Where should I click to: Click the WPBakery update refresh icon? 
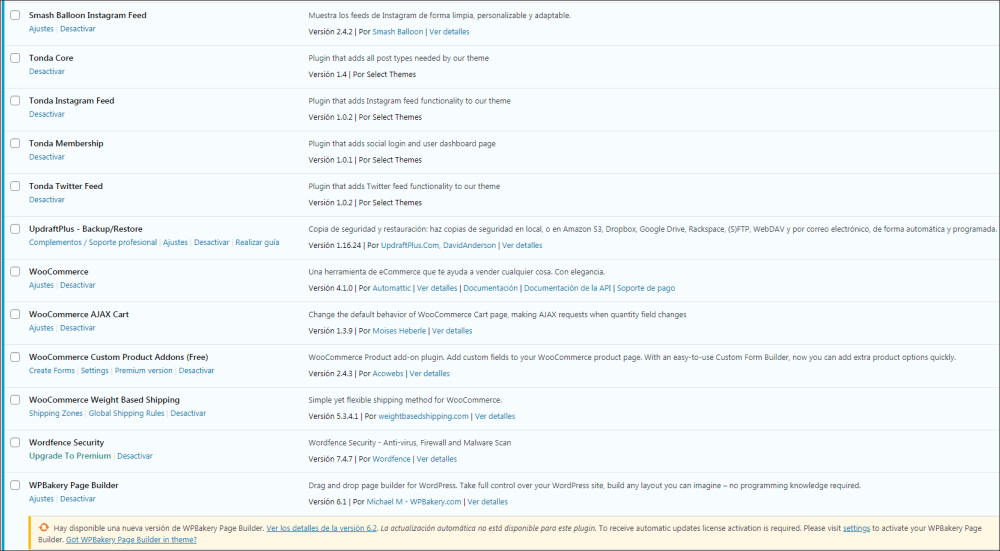(x=43, y=528)
